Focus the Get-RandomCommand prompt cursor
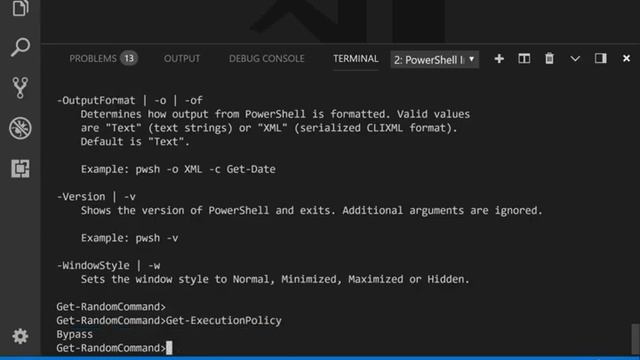The height and width of the screenshot is (360, 640). pyautogui.click(x=169, y=348)
